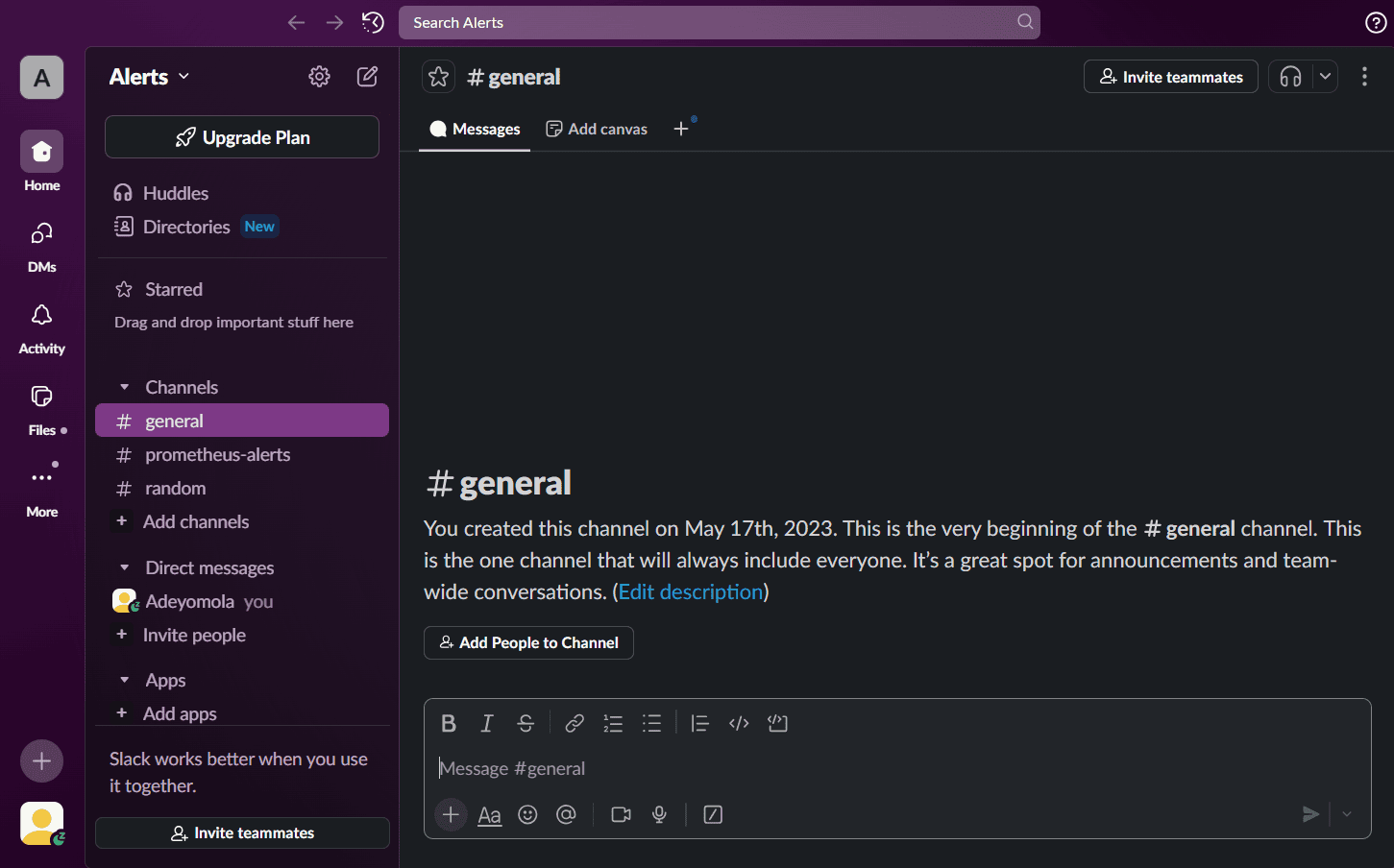1394x868 pixels.
Task: Star the general channel
Action: coord(439,77)
